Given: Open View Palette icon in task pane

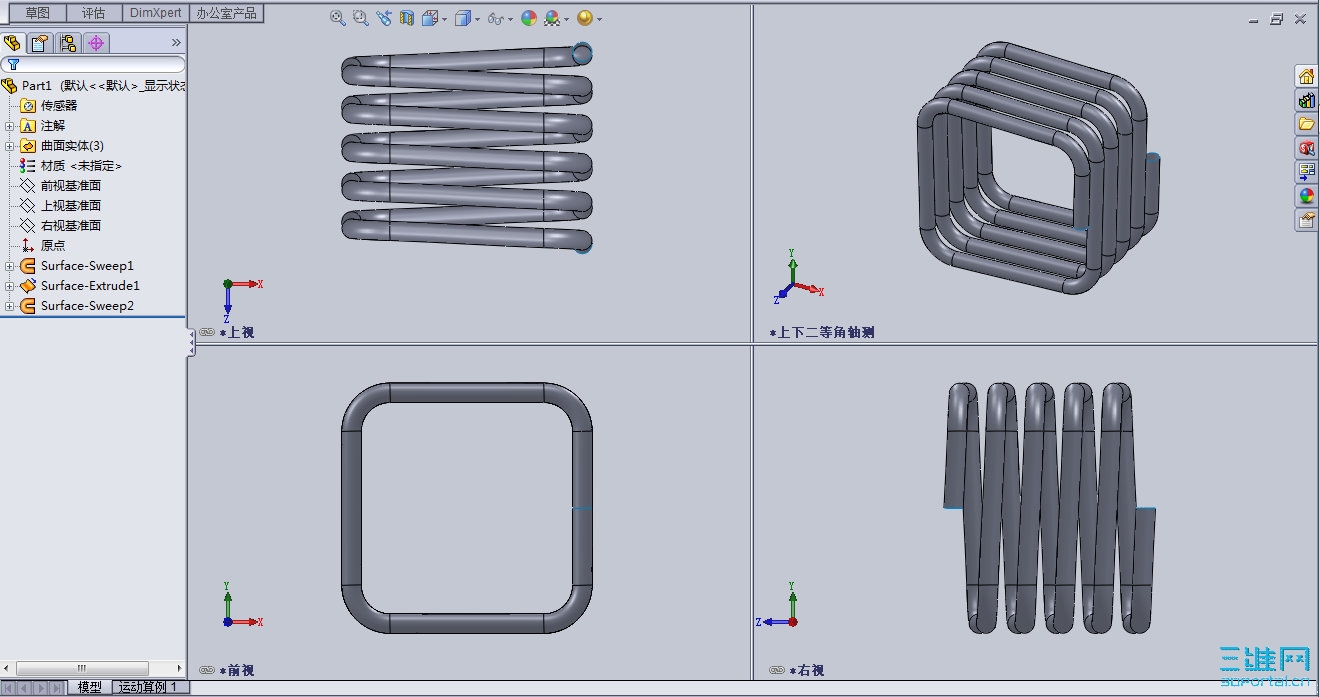Looking at the screenshot, I should pyautogui.click(x=1306, y=172).
